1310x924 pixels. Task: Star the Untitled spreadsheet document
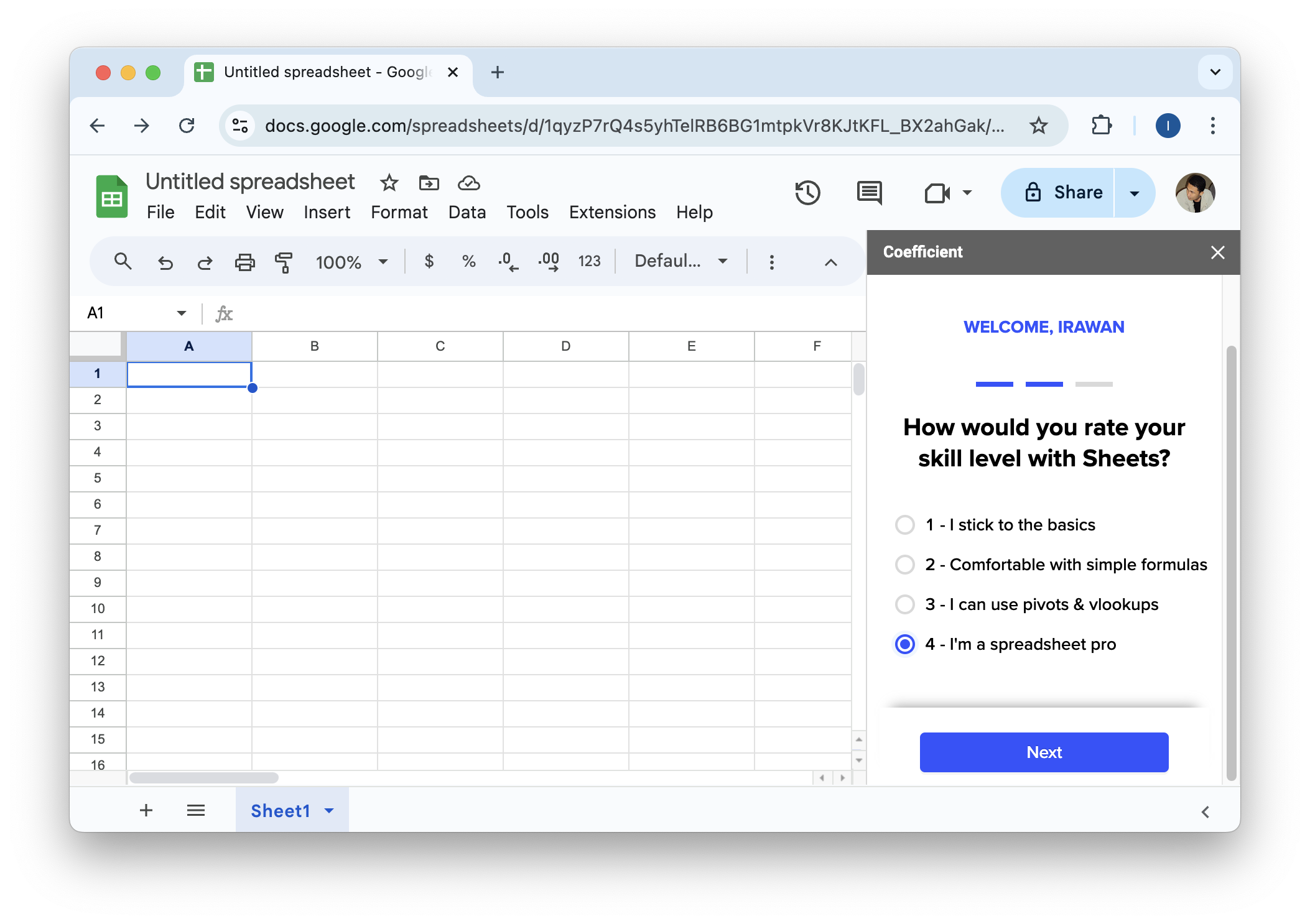pos(389,183)
